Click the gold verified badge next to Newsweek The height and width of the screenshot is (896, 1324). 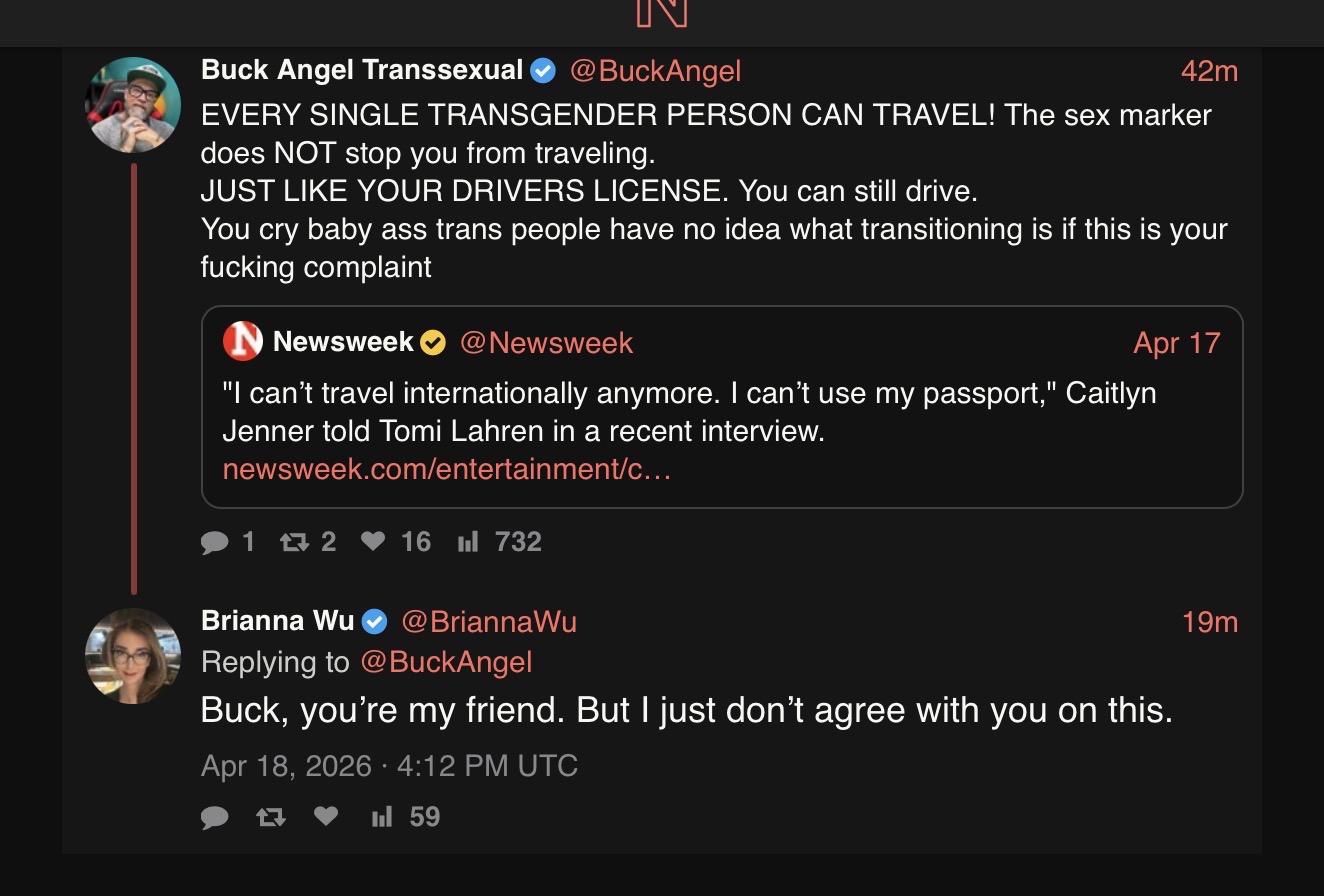433,343
